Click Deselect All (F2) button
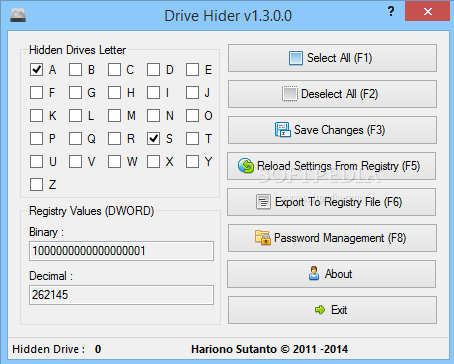The height and width of the screenshot is (364, 454). tap(332, 94)
